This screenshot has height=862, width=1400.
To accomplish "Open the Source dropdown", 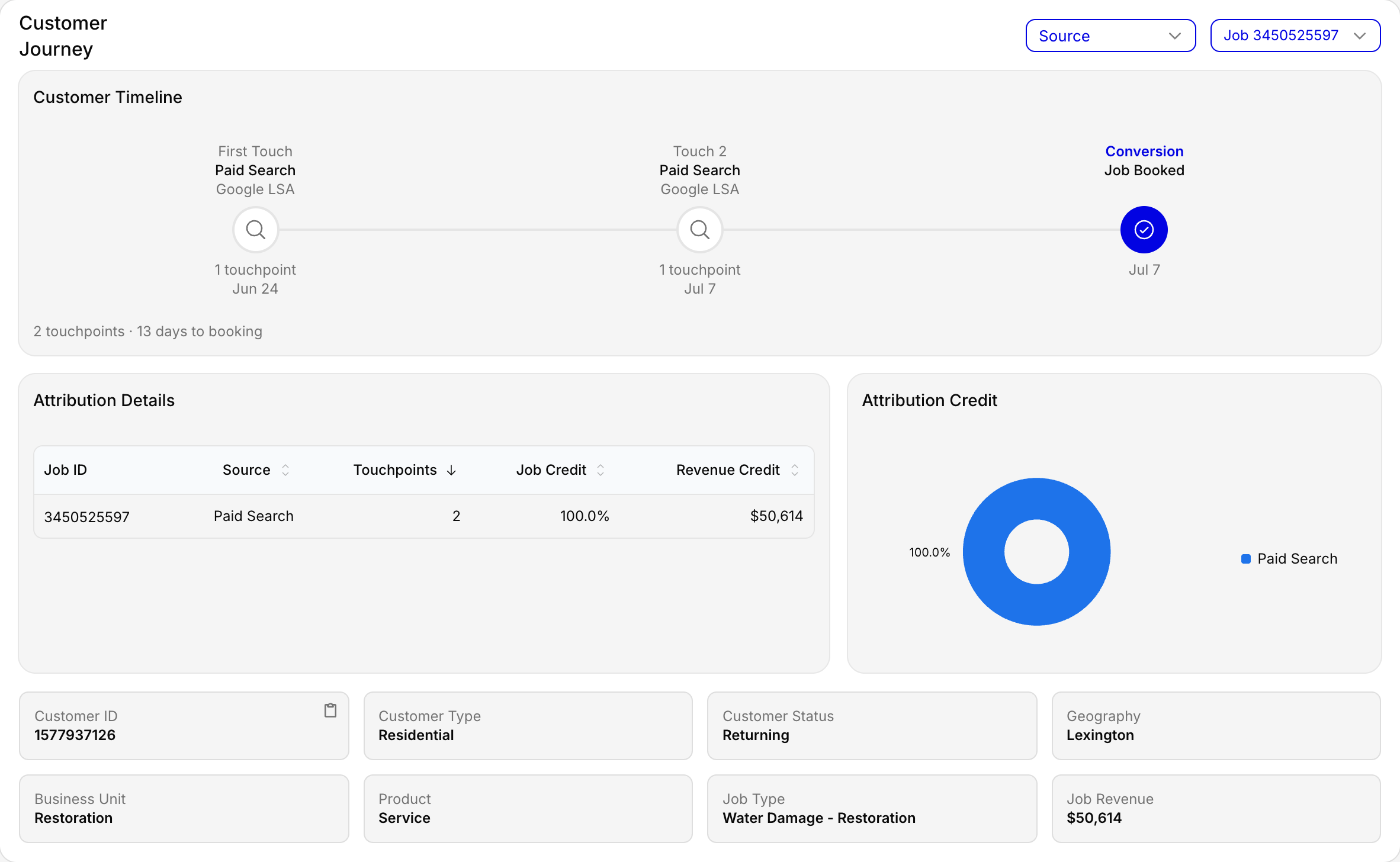I will [x=1110, y=36].
